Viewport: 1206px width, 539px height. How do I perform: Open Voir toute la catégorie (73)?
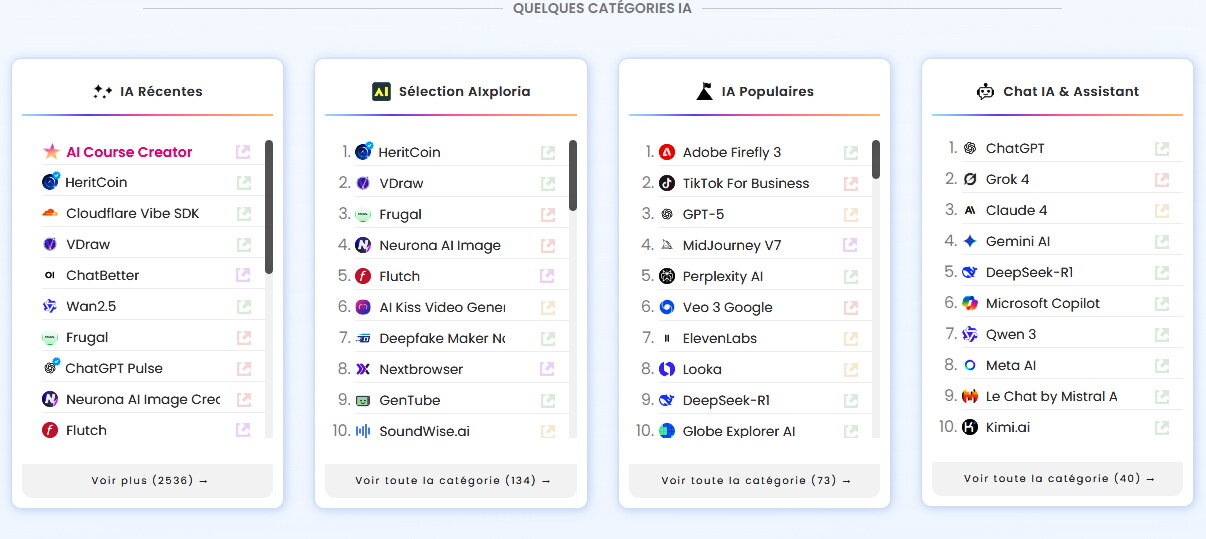pyautogui.click(x=755, y=481)
